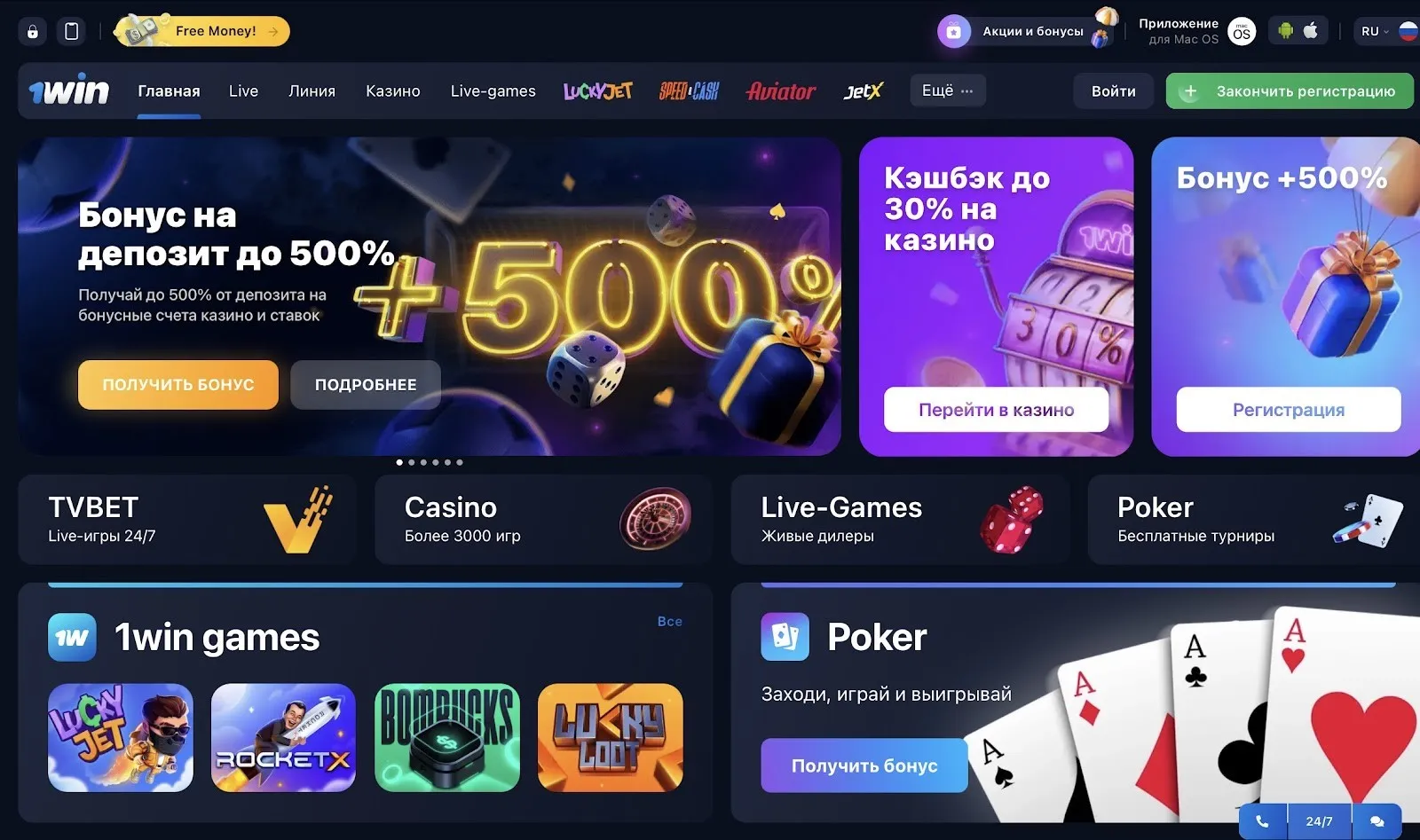Screen dimensions: 1420x840
Task: Open the Mac OS application icon
Action: coord(1242,32)
